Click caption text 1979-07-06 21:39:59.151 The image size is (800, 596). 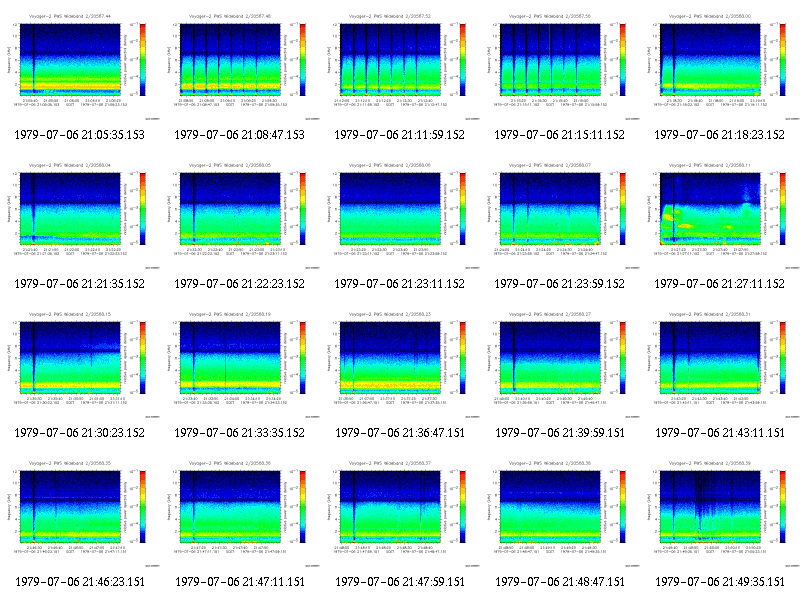pos(560,433)
